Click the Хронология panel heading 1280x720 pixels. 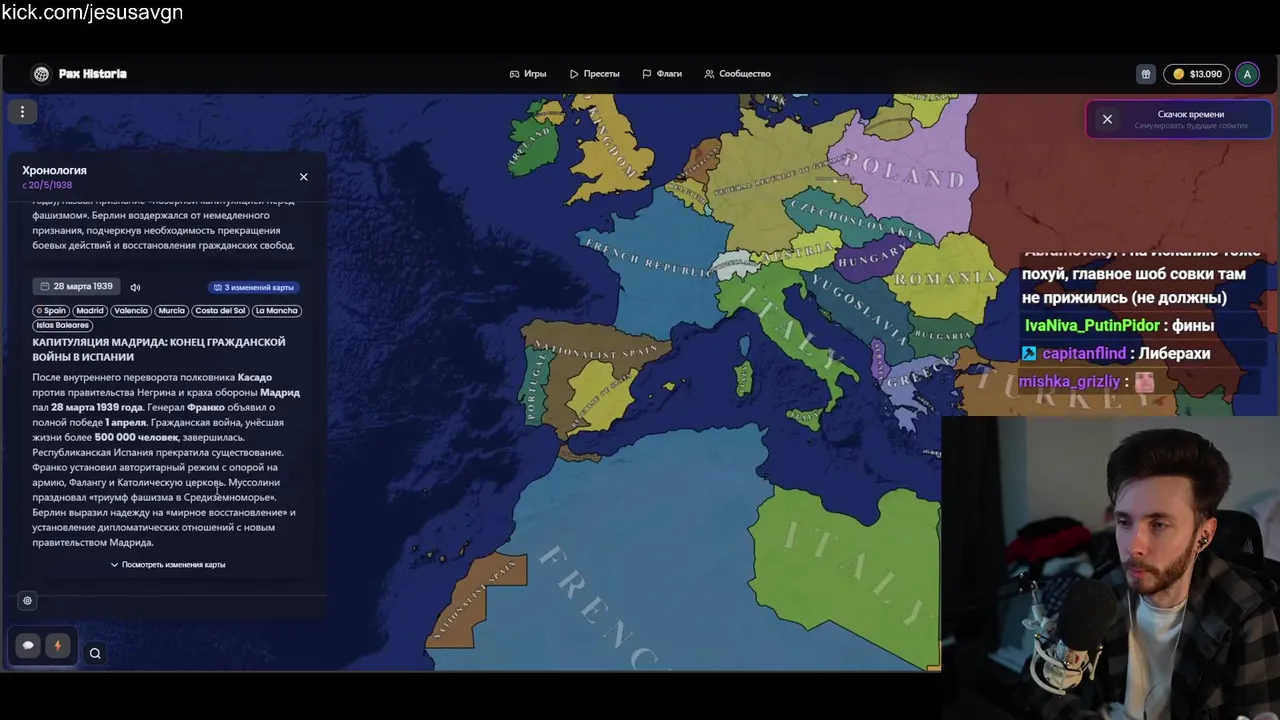click(x=54, y=171)
